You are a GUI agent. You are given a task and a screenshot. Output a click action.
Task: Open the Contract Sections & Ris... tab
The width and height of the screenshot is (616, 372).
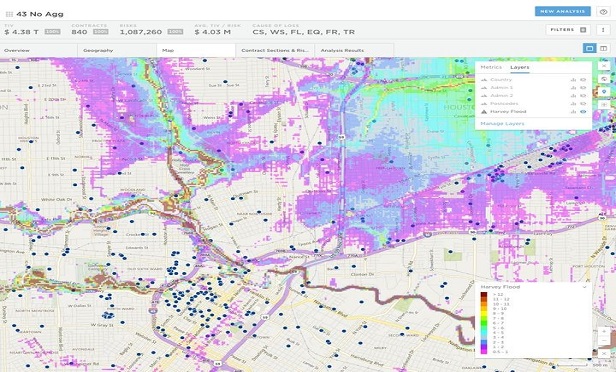point(275,50)
